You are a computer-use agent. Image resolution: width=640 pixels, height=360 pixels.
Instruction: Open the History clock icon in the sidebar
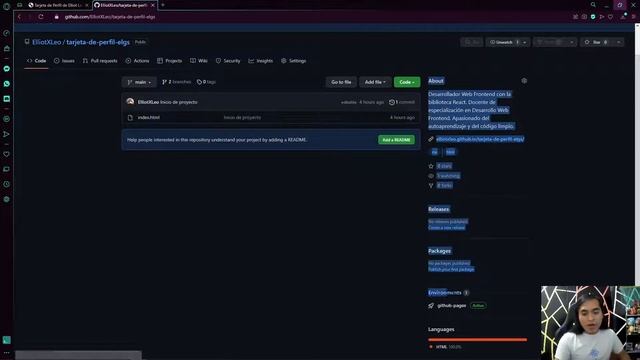point(7,184)
